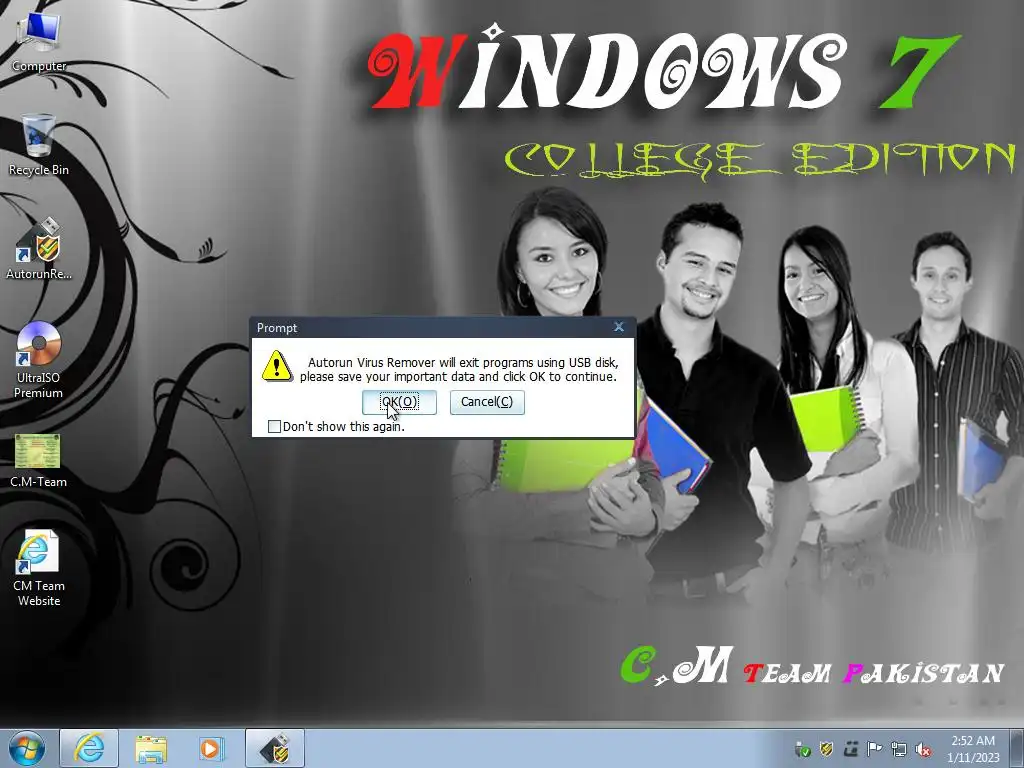The width and height of the screenshot is (1024, 768).
Task: Select the AutorunRe... desktop shortcut
Action: [x=39, y=249]
